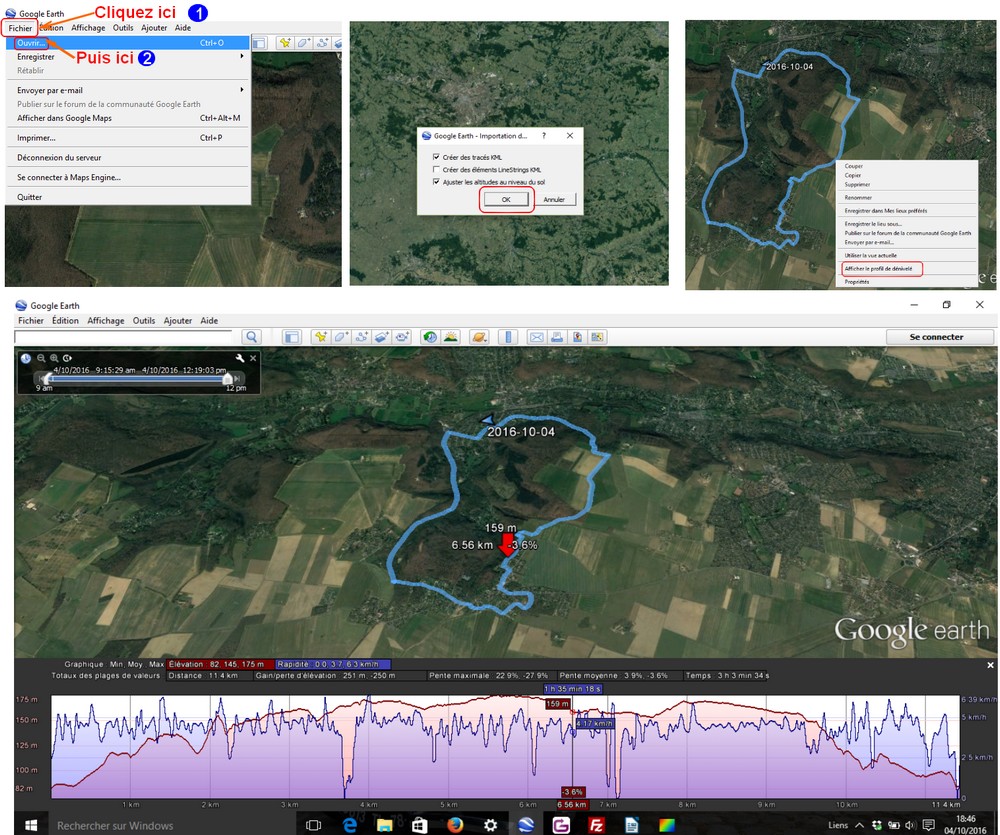
Task: Step time slider back at left end
Action: [x=41, y=379]
